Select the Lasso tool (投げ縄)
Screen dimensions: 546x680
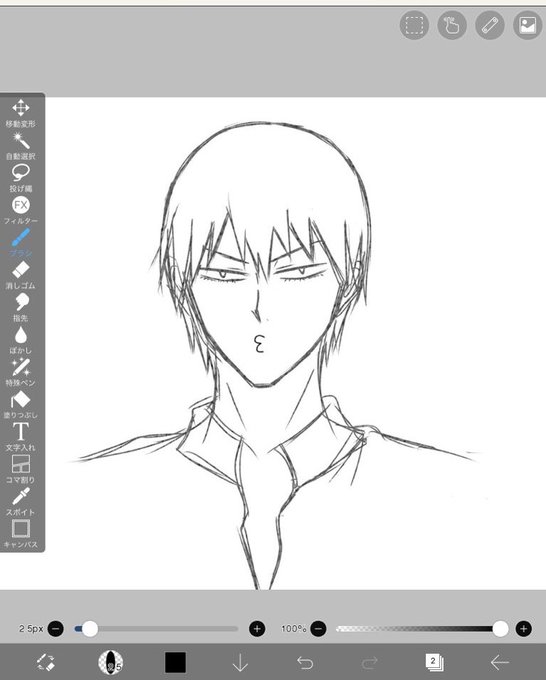coord(20,178)
